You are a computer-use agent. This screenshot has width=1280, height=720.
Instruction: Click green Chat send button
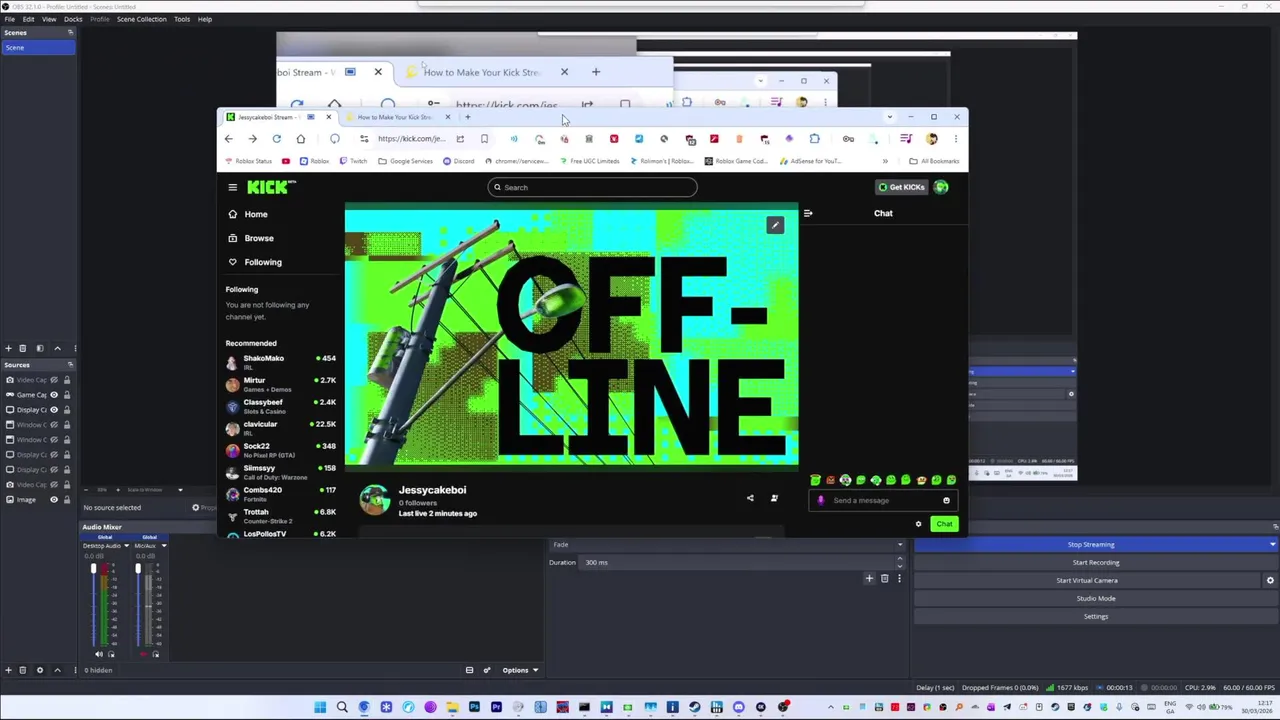pos(944,524)
